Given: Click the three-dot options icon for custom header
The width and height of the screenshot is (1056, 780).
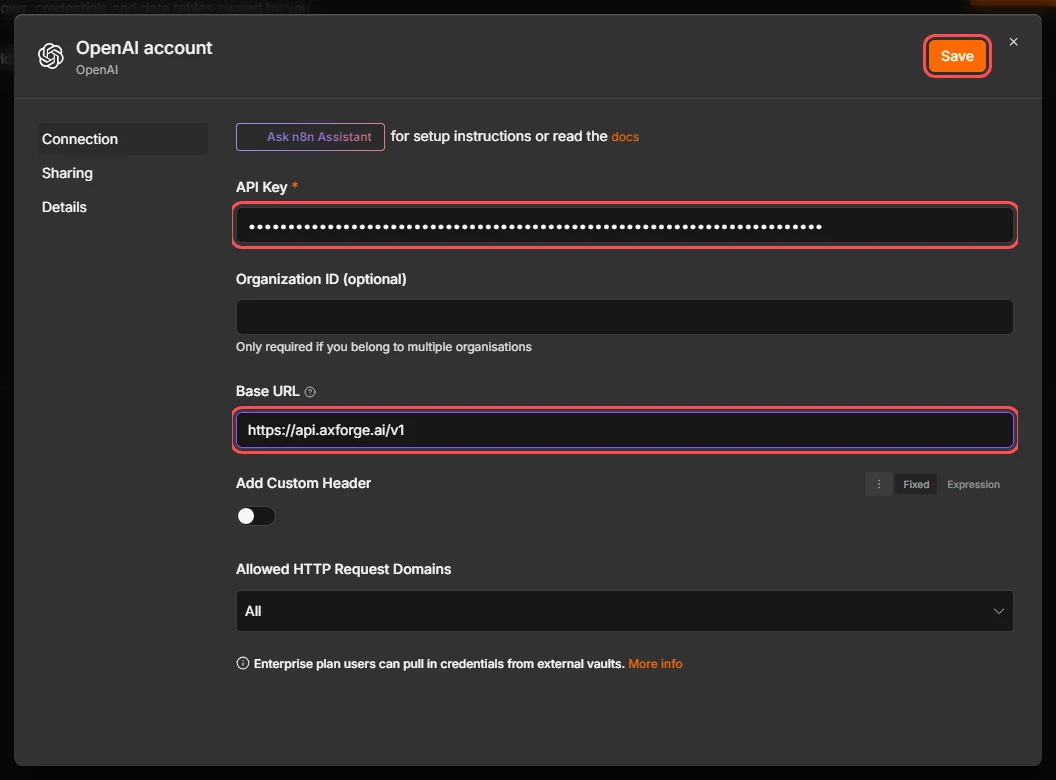Looking at the screenshot, I should (879, 484).
